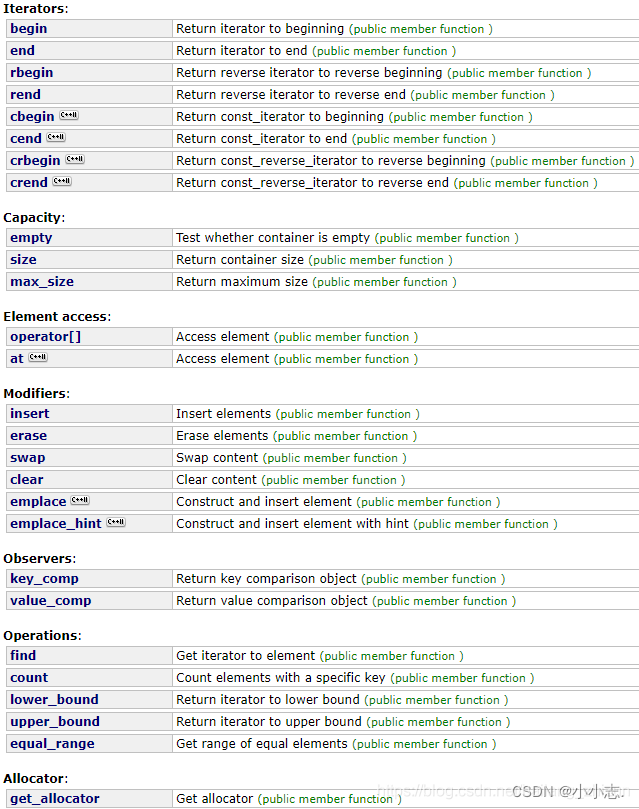Click the C++11 badge next to at
639x809 pixels.
click(38, 357)
